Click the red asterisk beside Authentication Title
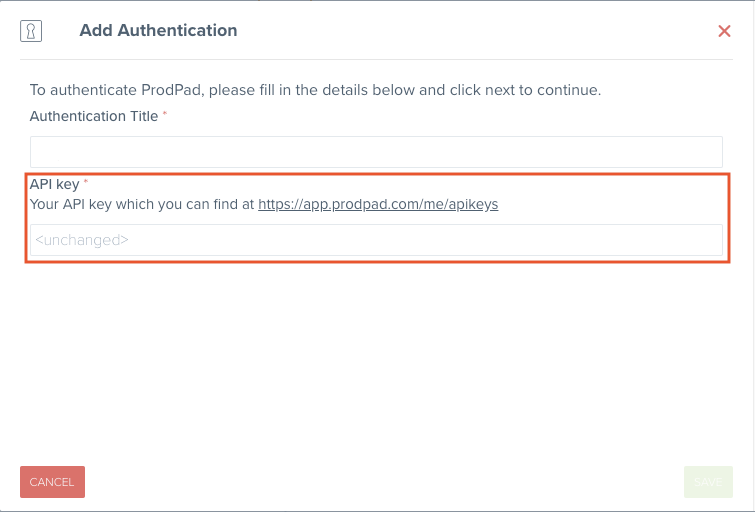This screenshot has width=755, height=512. [165, 115]
